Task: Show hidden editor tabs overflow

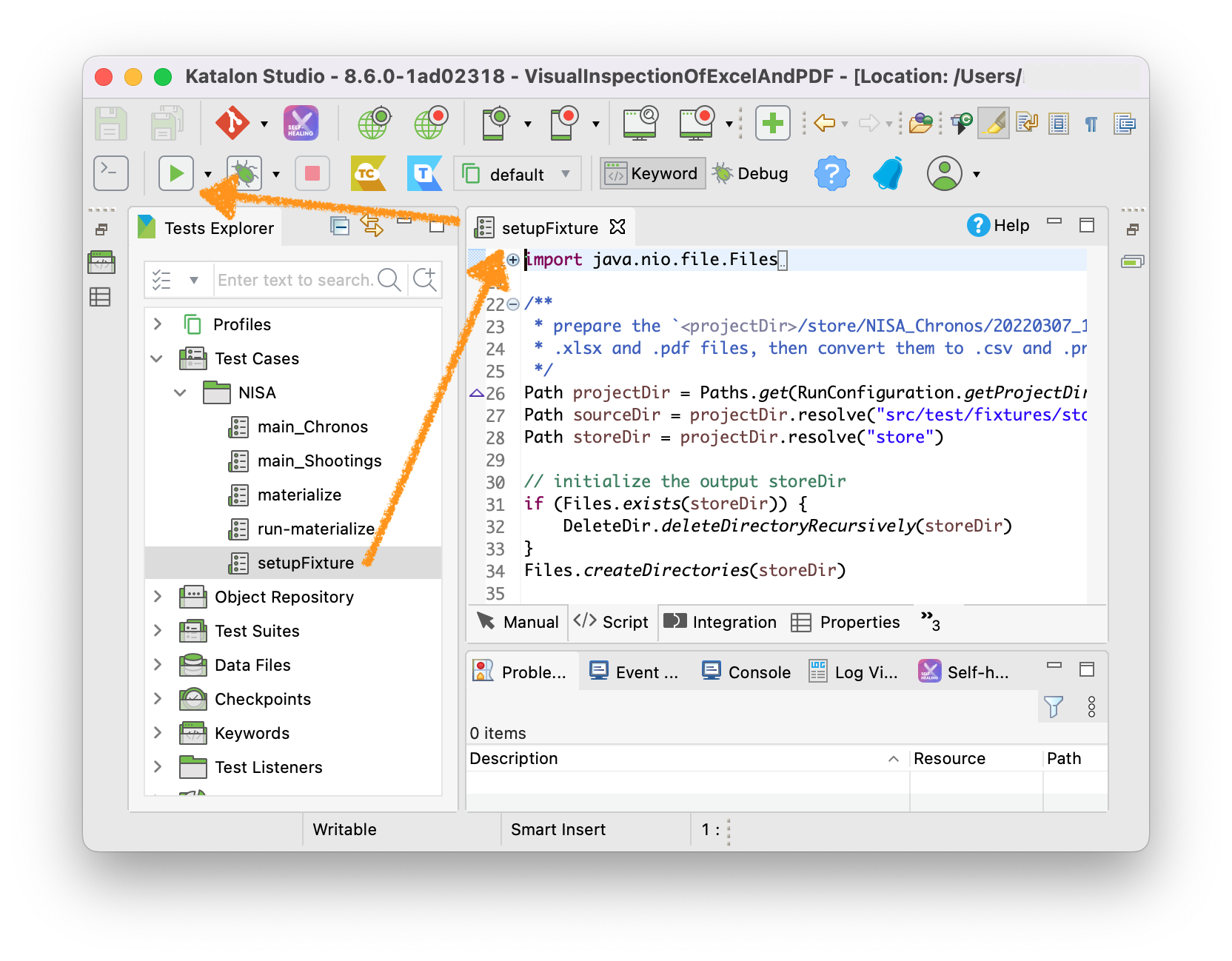Action: 931,620
